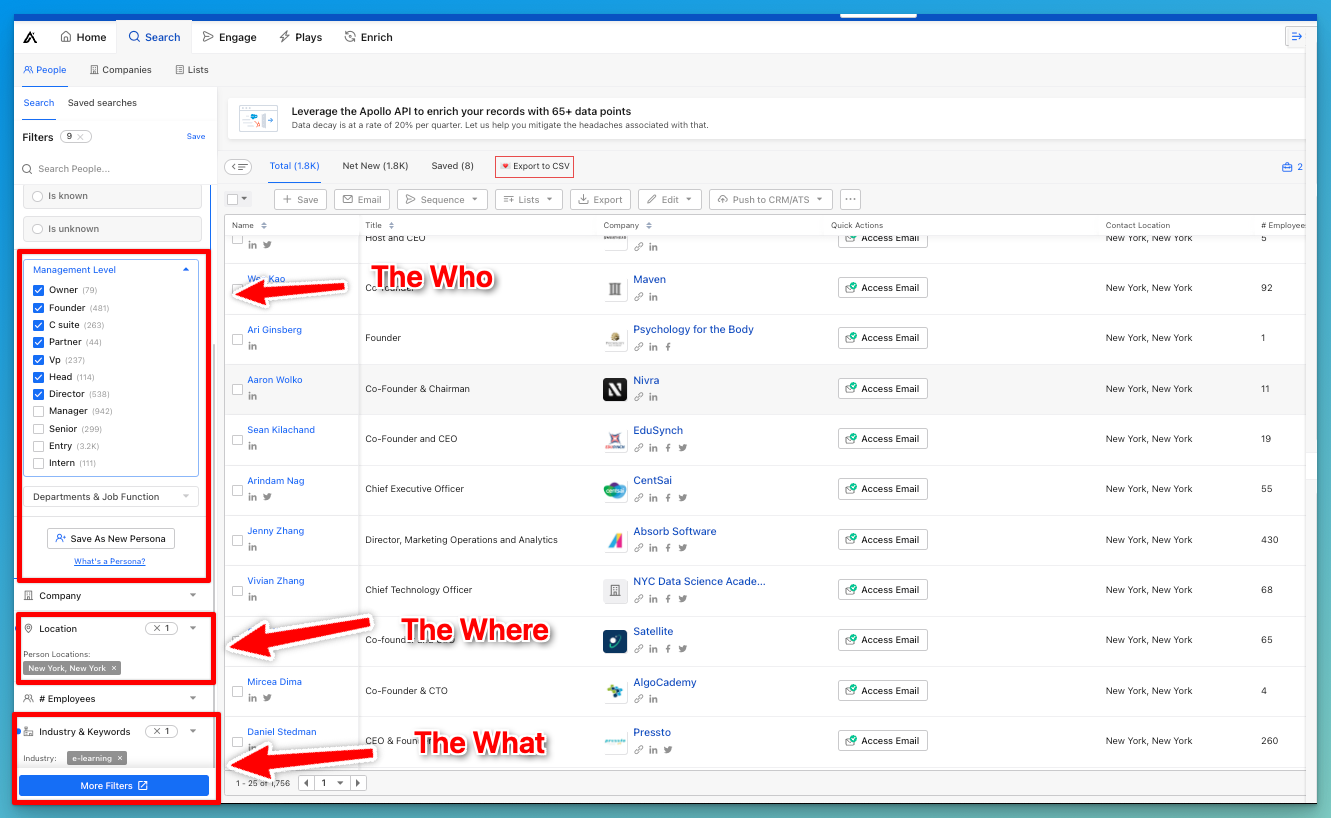
Task: Expand the Company filter
Action: (x=193, y=595)
